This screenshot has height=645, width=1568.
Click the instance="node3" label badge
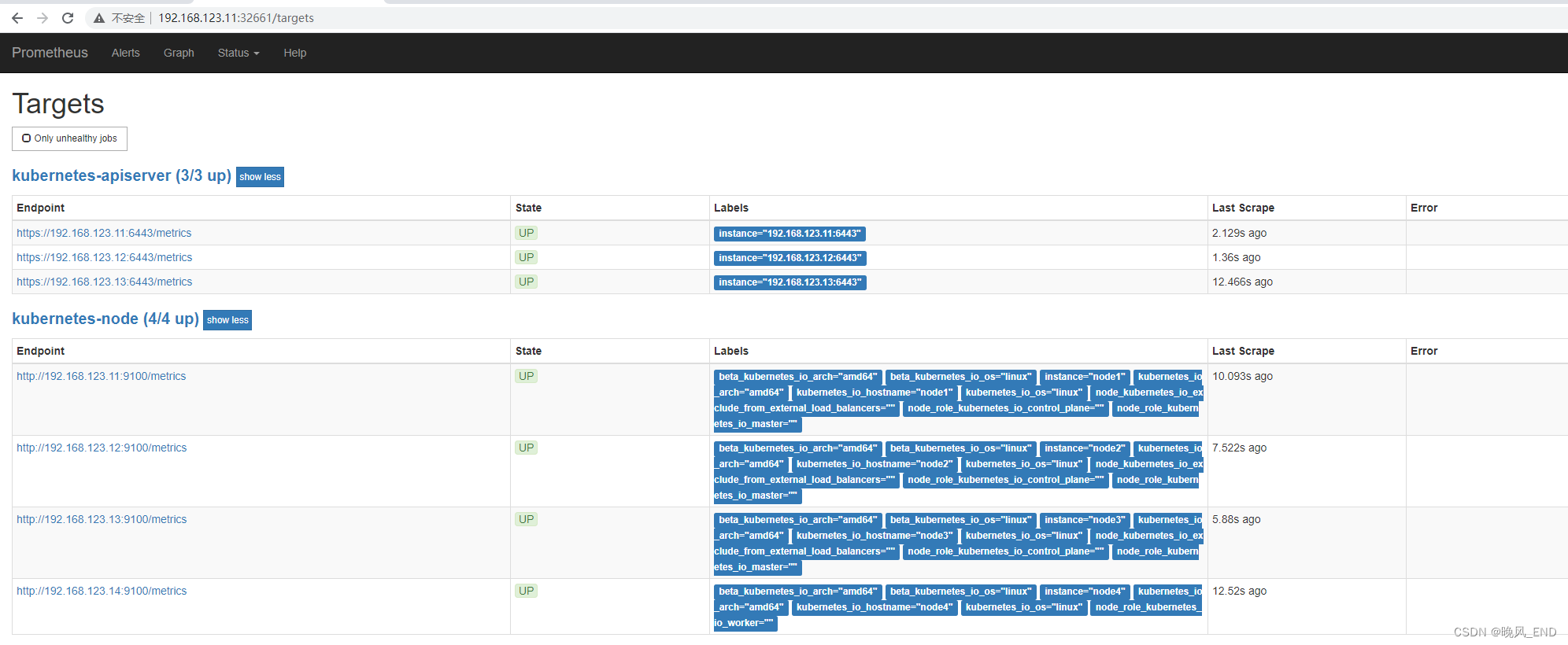coord(1085,520)
